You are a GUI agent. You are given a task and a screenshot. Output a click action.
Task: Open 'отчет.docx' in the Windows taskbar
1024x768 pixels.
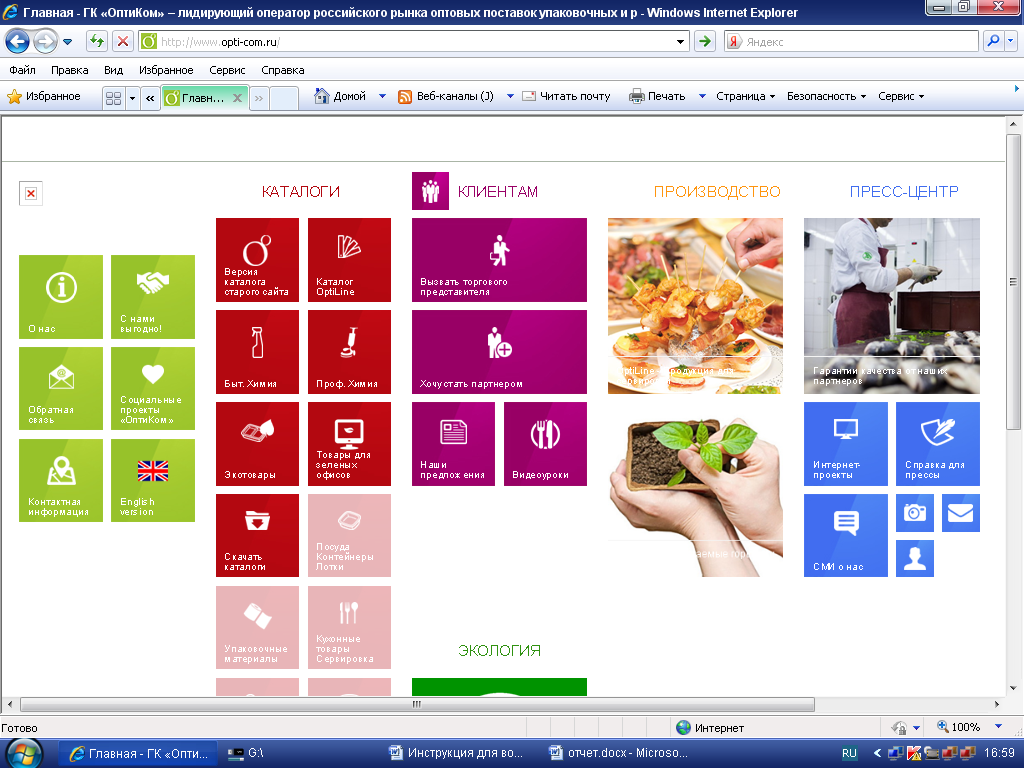click(618, 753)
